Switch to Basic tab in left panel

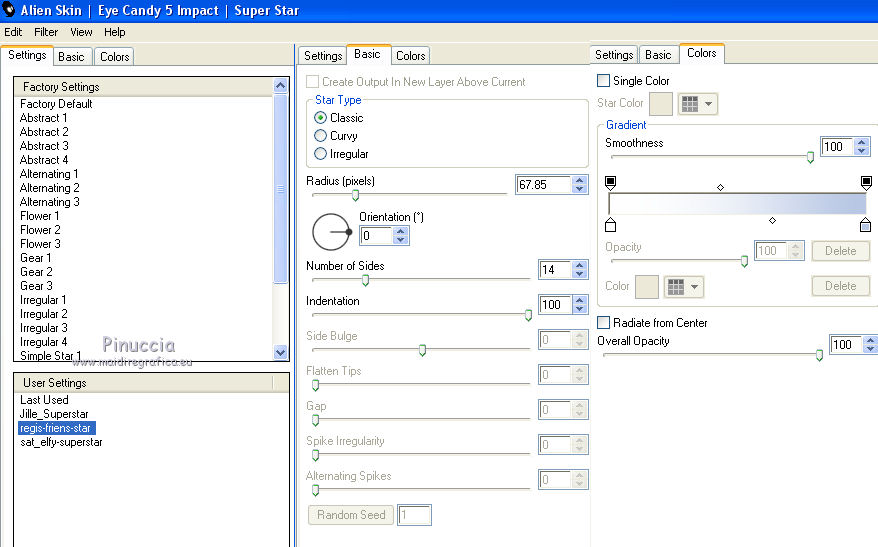[71, 57]
